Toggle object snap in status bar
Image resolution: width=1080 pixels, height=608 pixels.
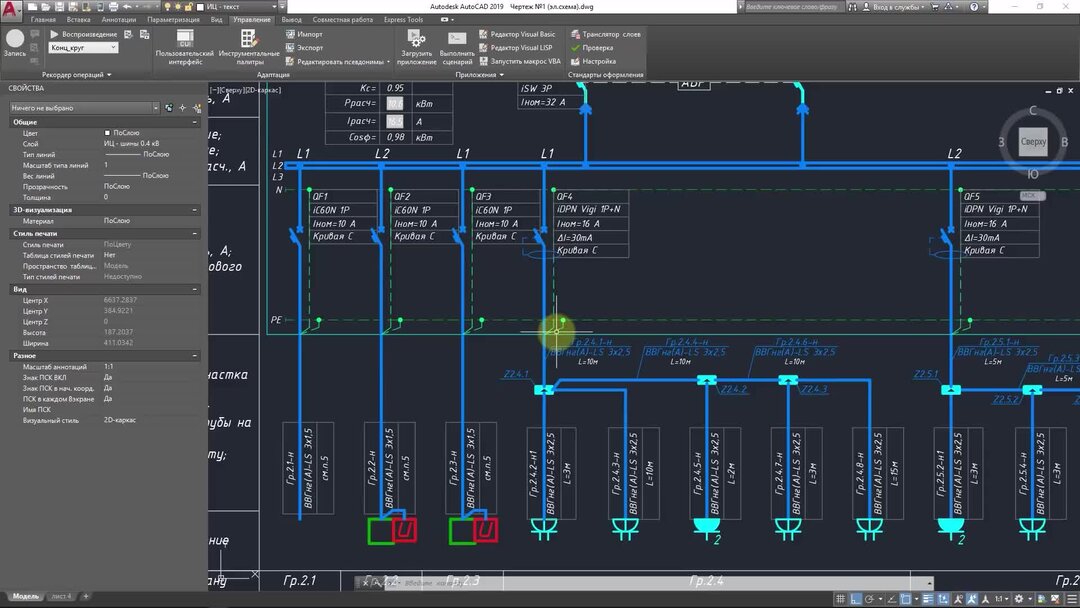[x=906, y=599]
